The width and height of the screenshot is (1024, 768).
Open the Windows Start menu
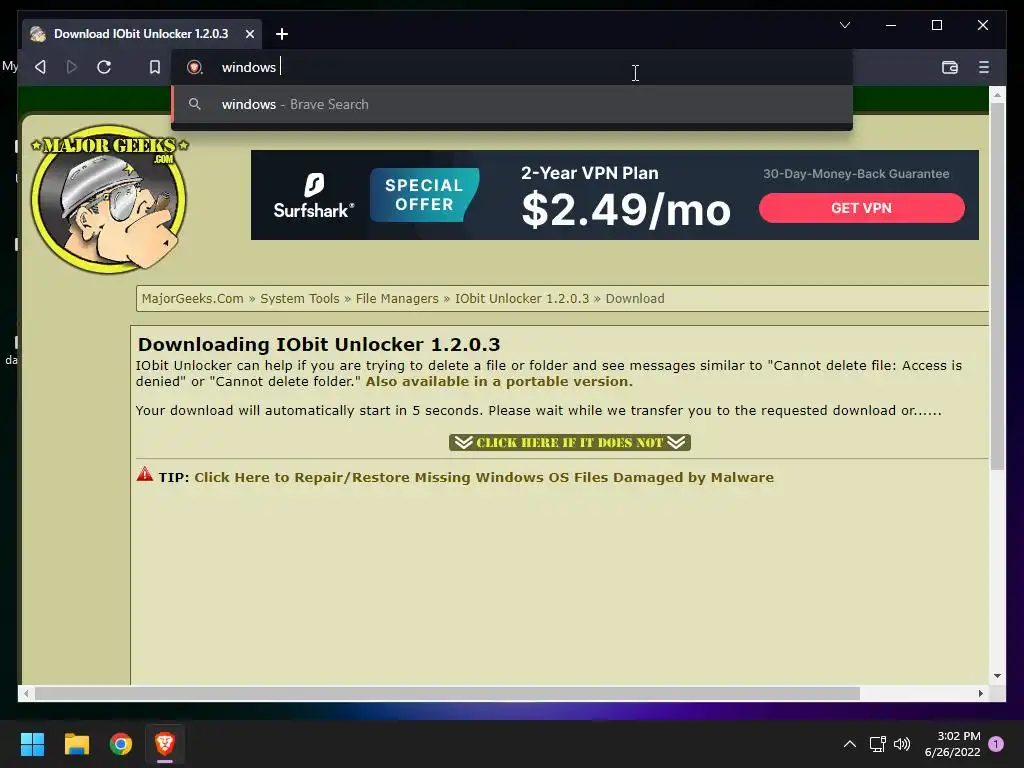(32, 744)
